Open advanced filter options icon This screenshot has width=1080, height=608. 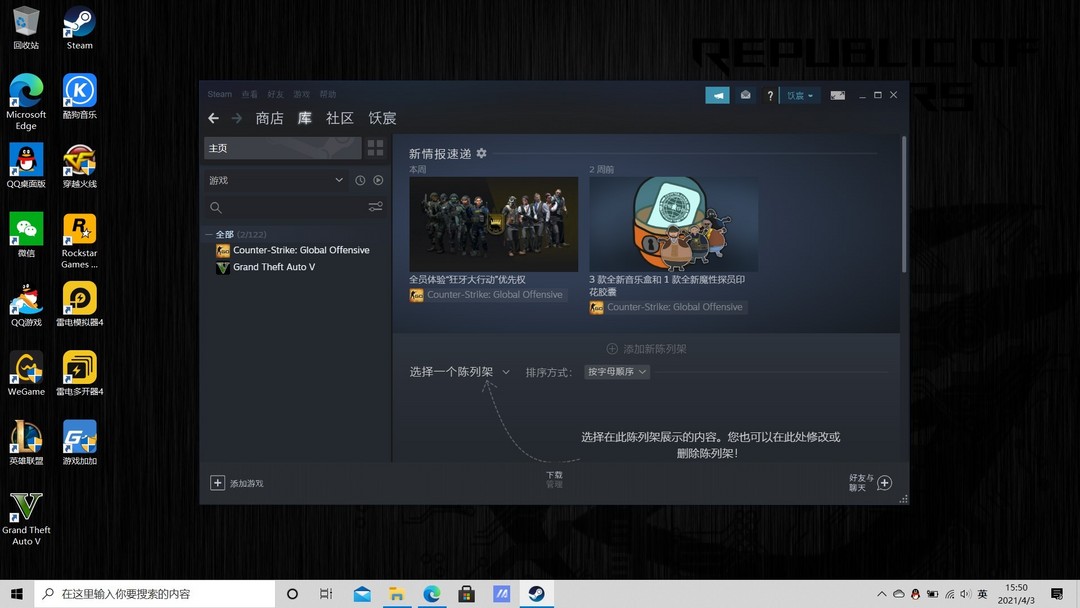pos(375,207)
